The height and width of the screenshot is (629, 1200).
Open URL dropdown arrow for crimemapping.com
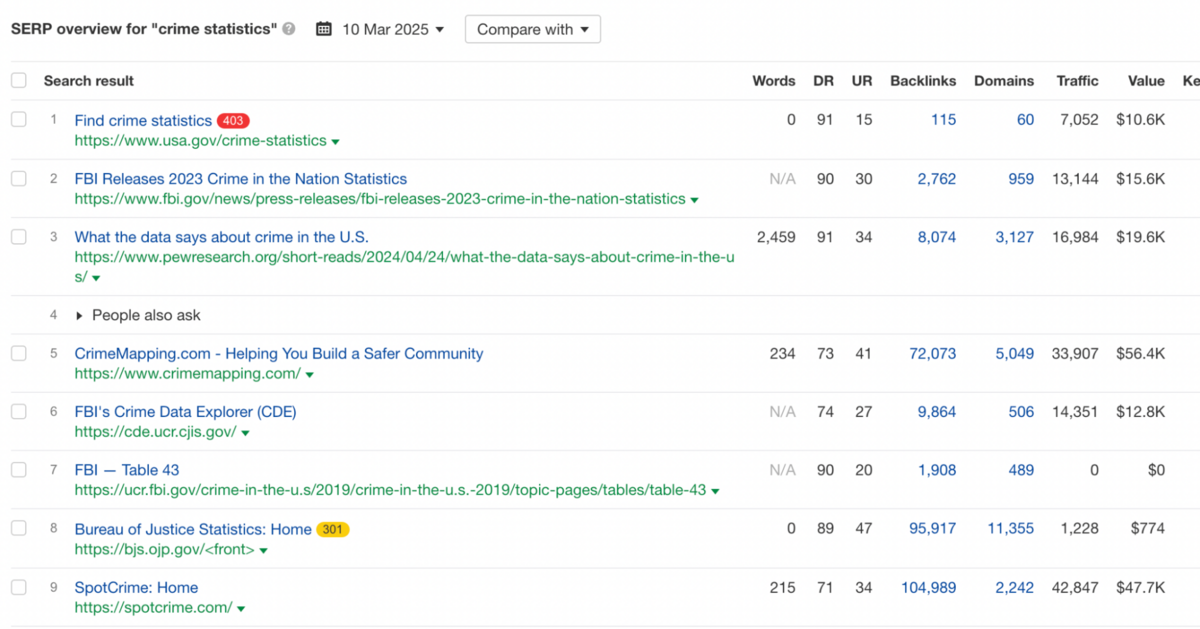310,375
